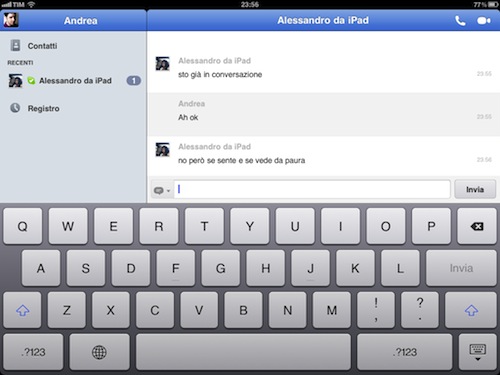Open the Contatti address book icon
The image size is (500, 375).
15,45
